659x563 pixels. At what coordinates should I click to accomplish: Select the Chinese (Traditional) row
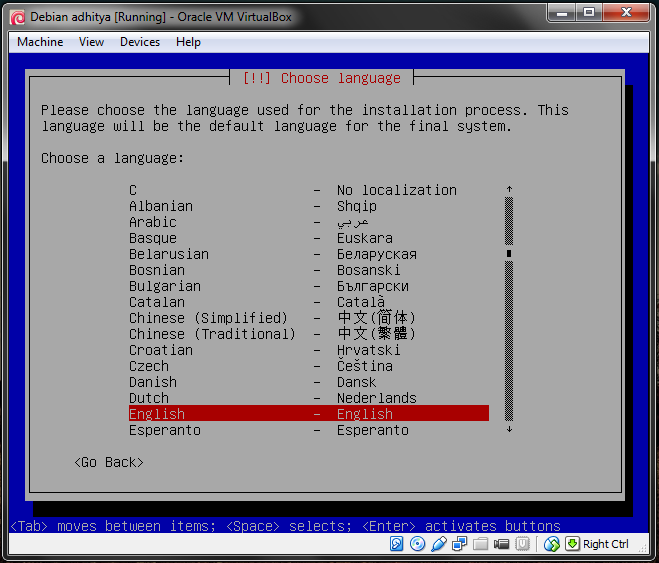(x=308, y=334)
